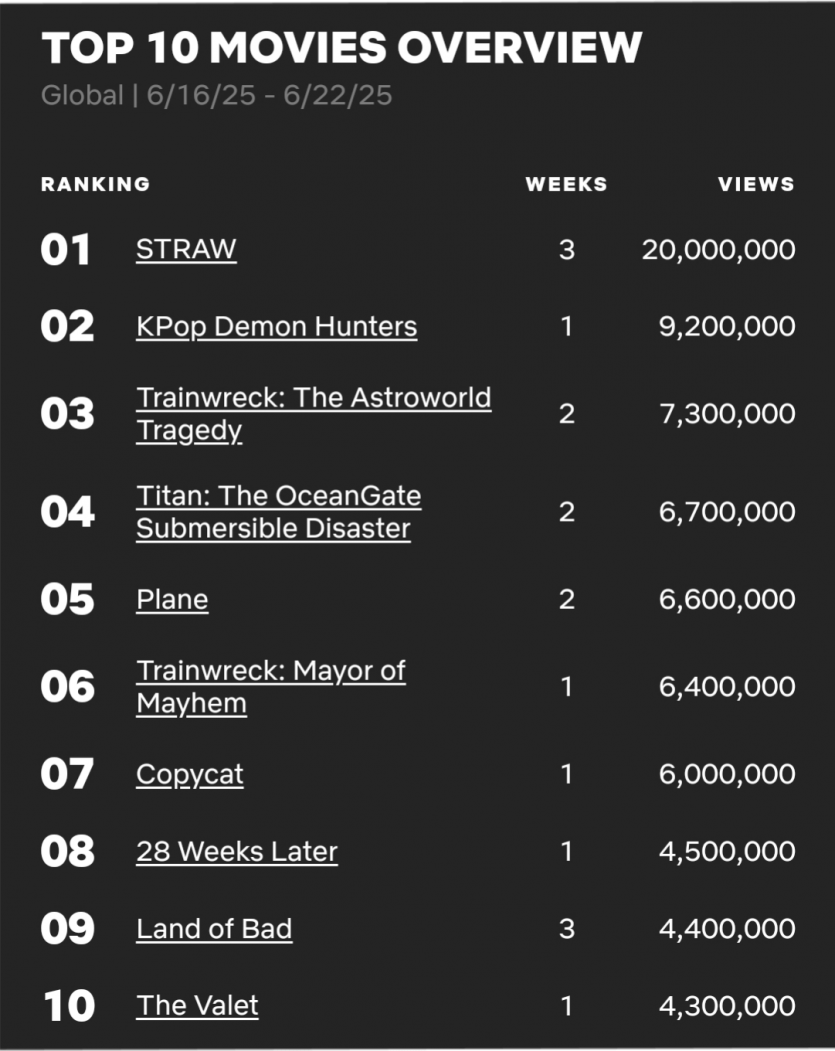
Task: Click the VIEWS column header
Action: coord(756,184)
